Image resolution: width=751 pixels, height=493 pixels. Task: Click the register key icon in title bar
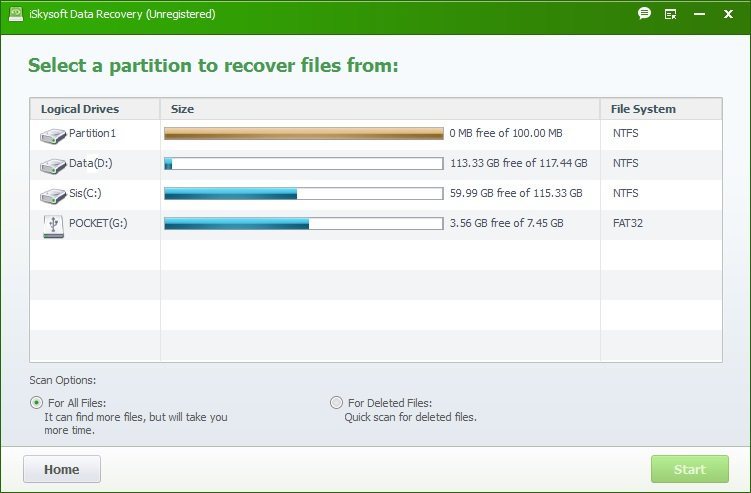click(x=671, y=14)
